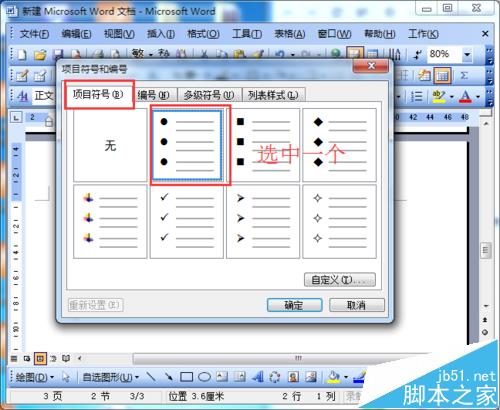Click the Insert Picture icon
The image size is (500, 410).
(x=311, y=377)
